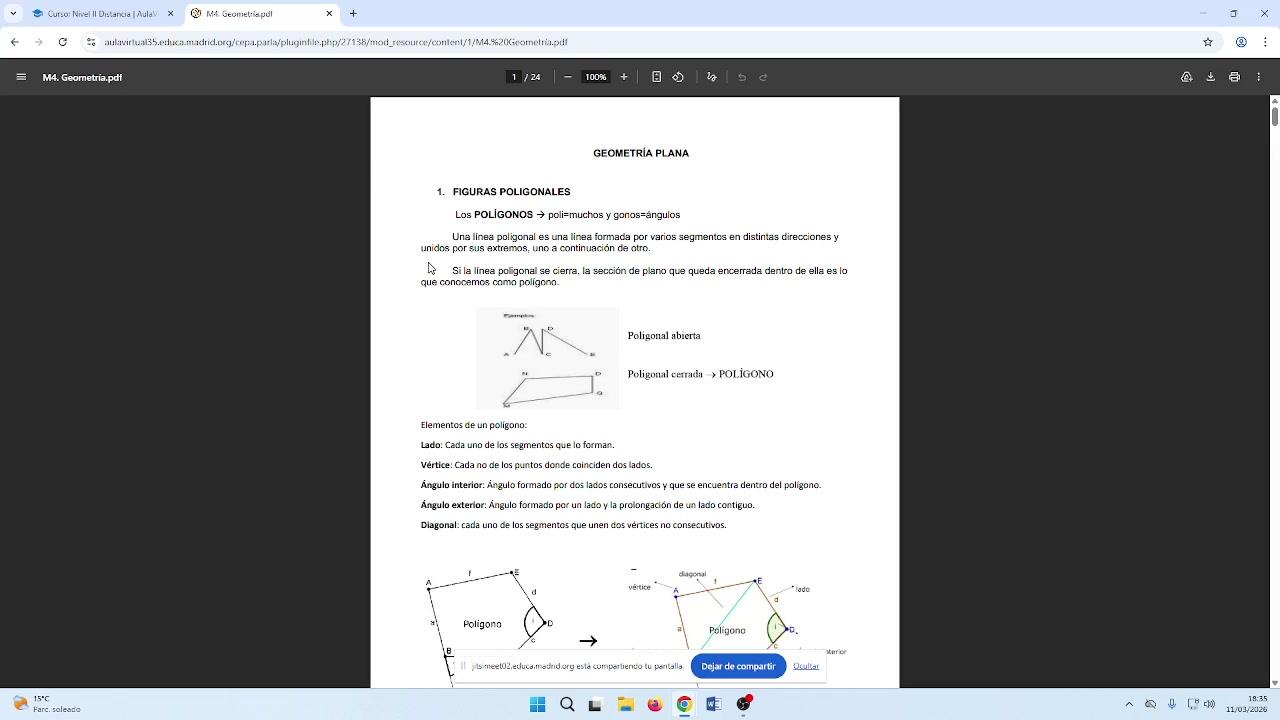The image size is (1280, 720).
Task: Open the PDF viewer more actions menu
Action: click(1259, 77)
